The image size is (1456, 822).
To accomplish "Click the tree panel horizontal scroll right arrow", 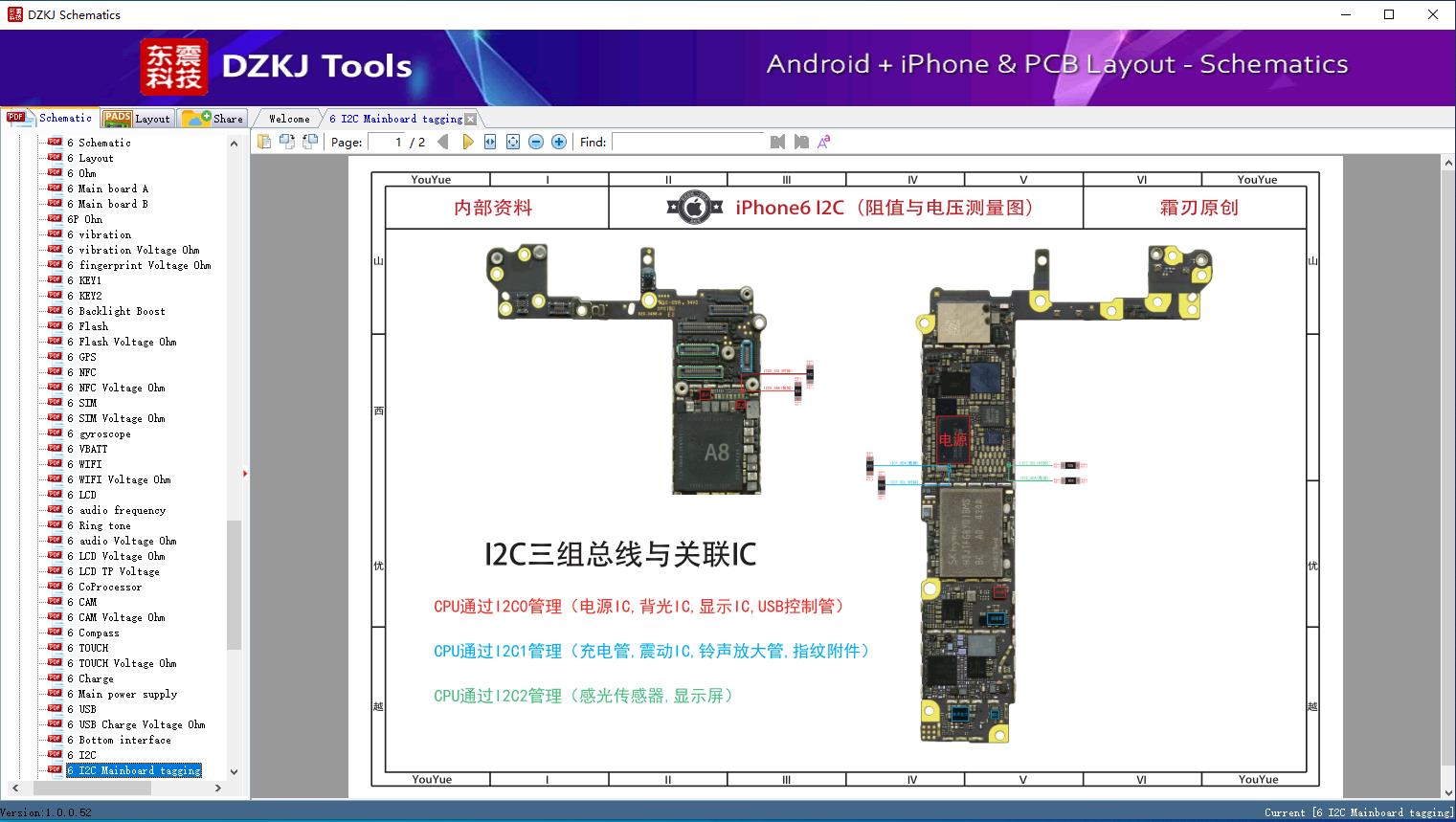I will click(218, 788).
